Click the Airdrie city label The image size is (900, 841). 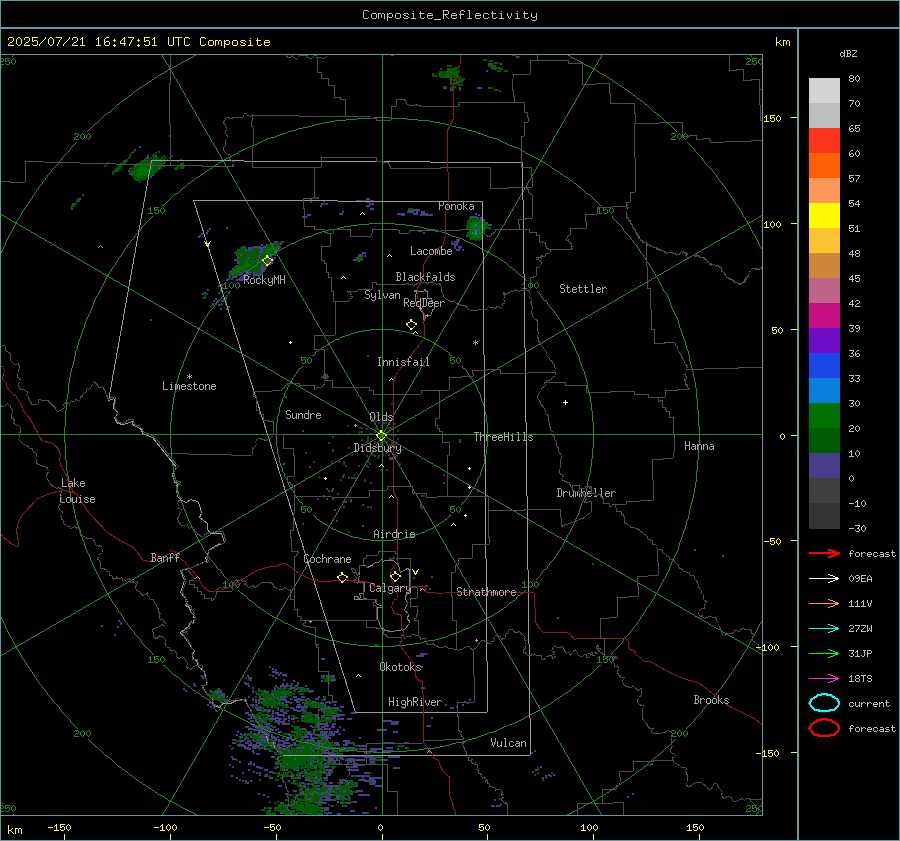[x=394, y=534]
